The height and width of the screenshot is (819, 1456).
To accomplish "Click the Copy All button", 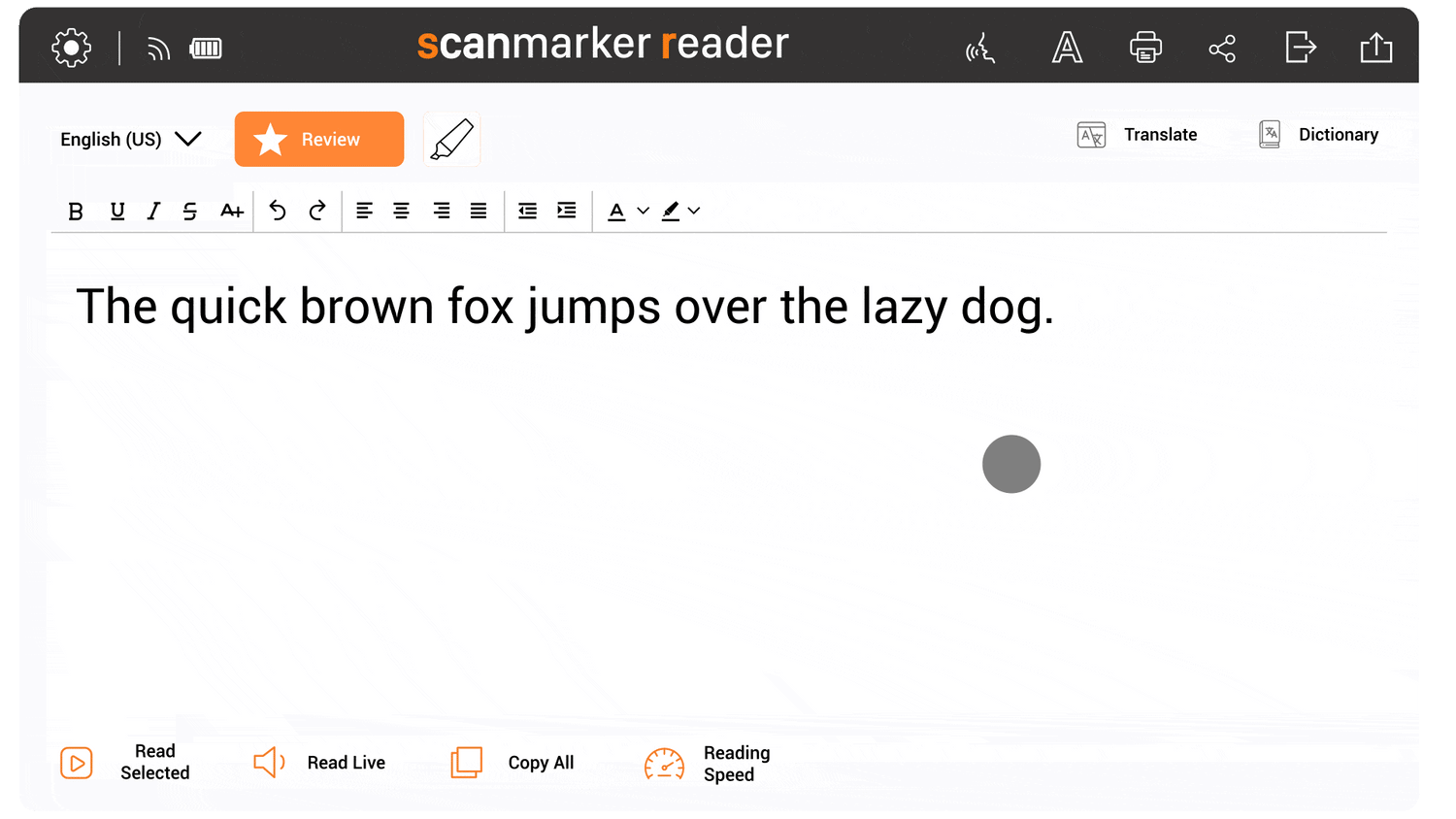I will click(513, 763).
